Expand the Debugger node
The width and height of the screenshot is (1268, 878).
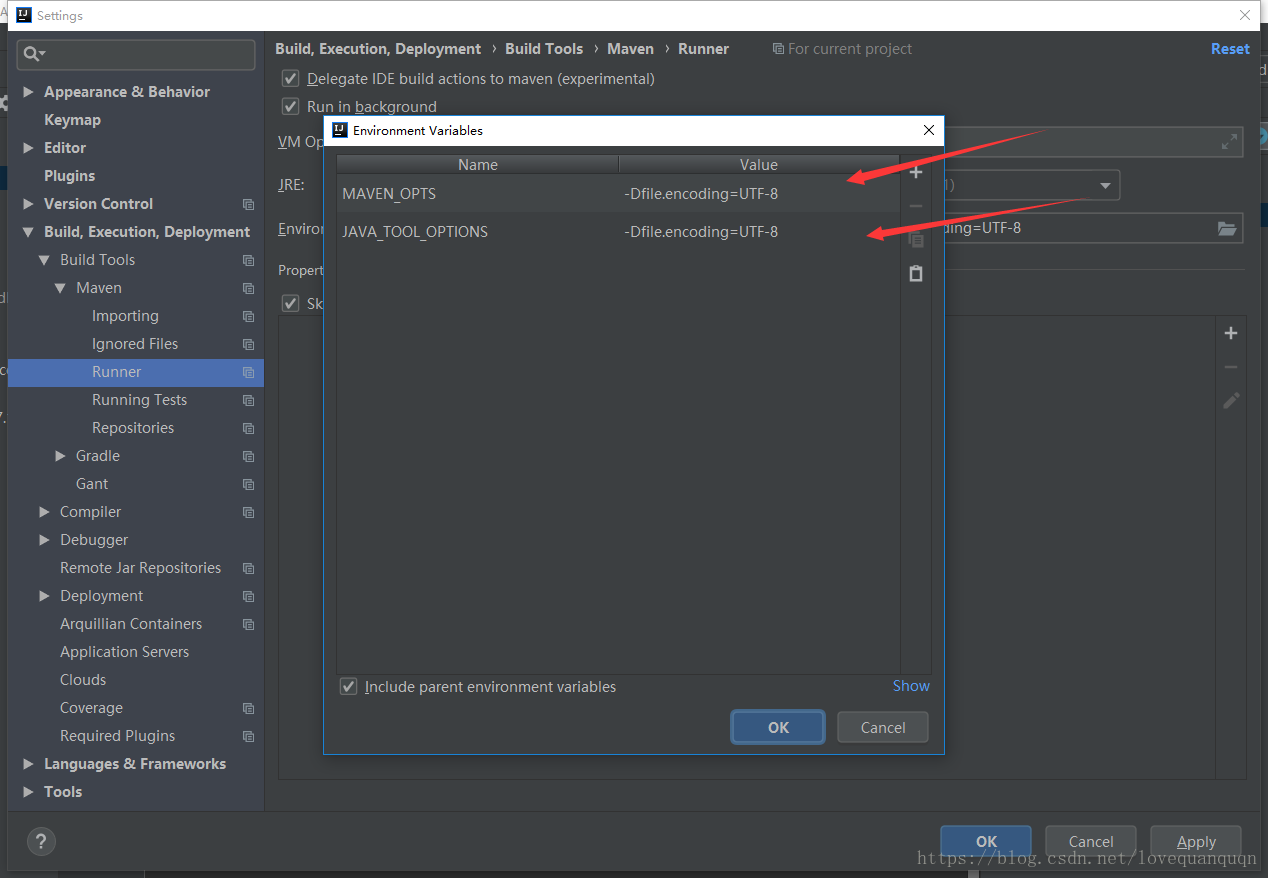click(x=44, y=540)
